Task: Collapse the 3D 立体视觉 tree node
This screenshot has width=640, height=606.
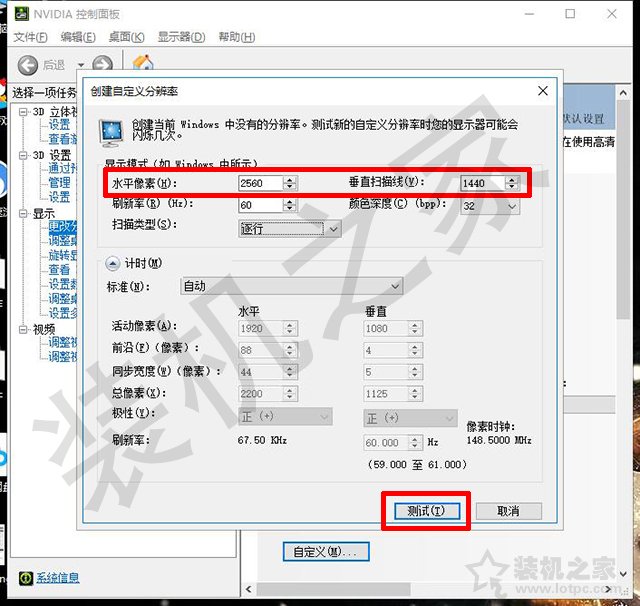Action: (23, 111)
